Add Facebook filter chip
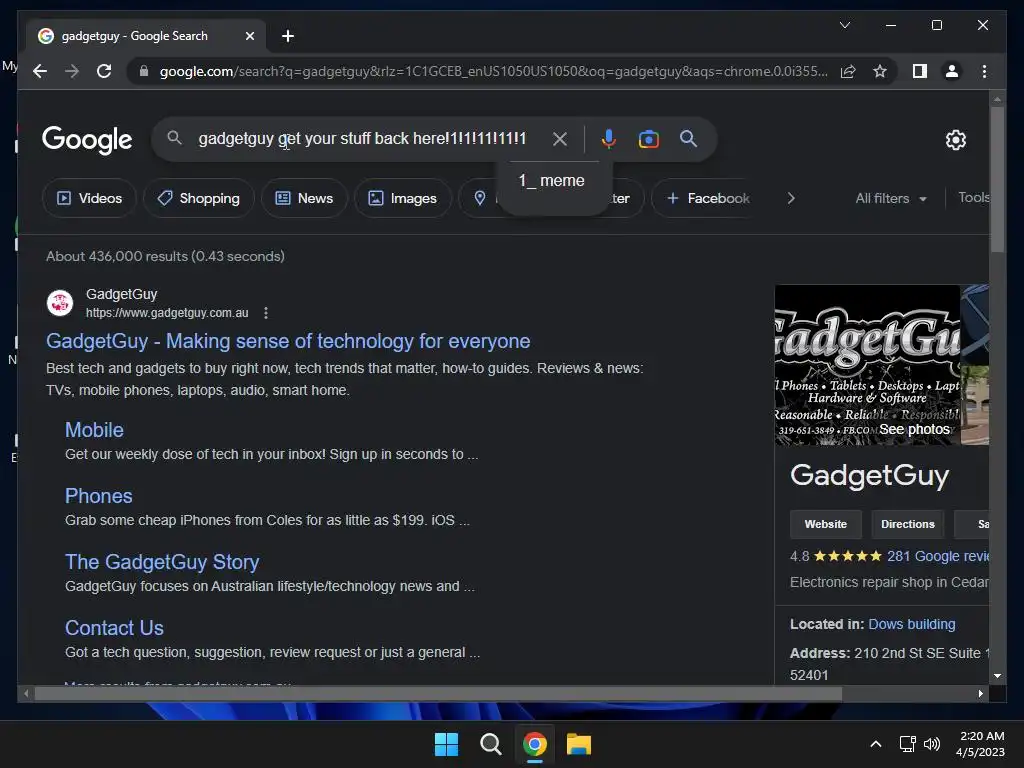The image size is (1024, 768). 708,198
